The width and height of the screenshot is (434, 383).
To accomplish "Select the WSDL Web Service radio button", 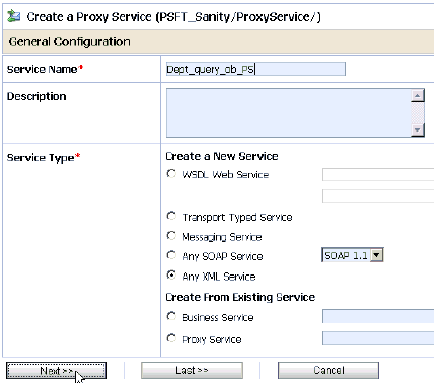I will click(x=171, y=174).
